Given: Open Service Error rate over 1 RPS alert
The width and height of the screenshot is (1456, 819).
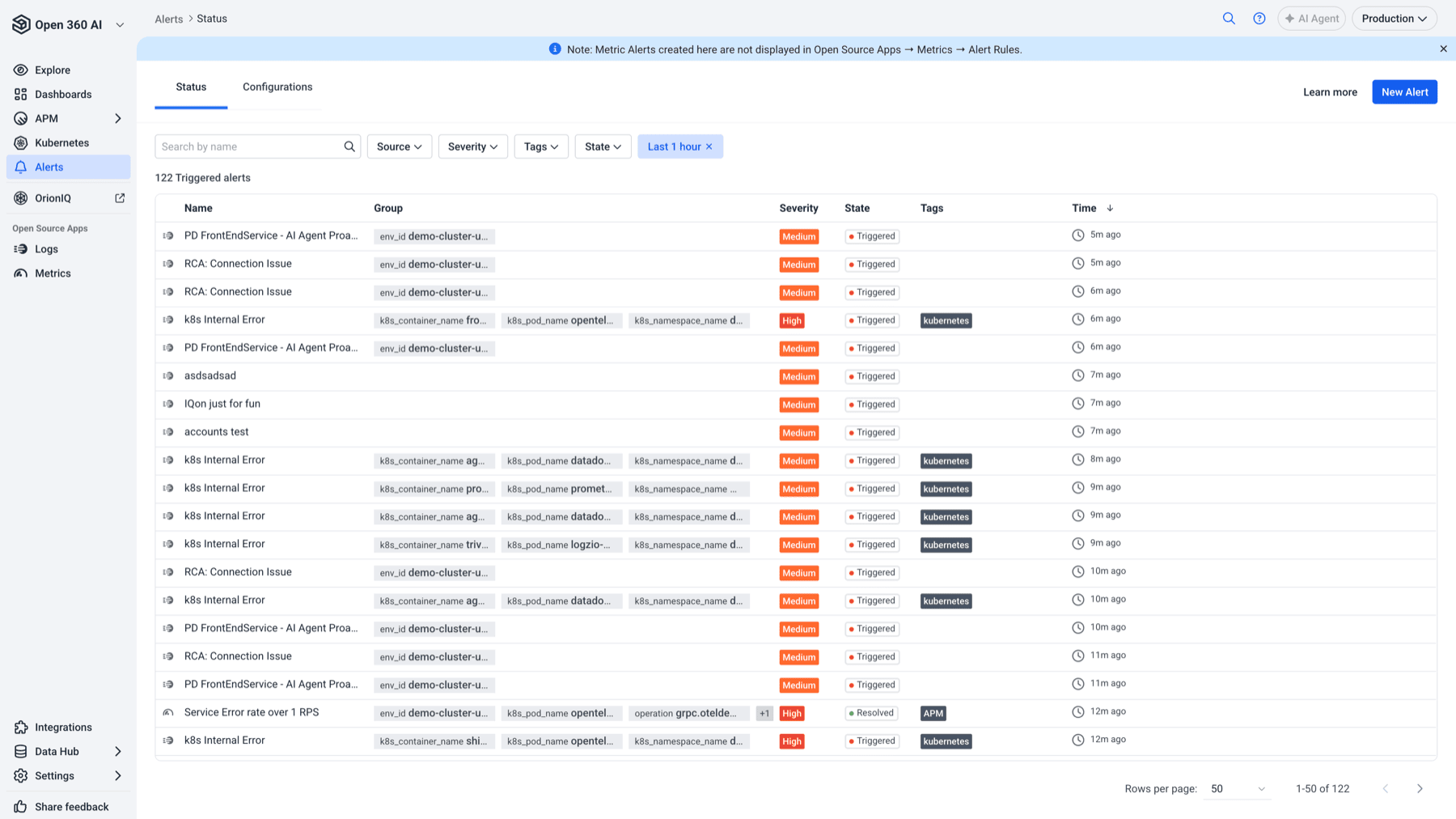Looking at the screenshot, I should click(252, 712).
